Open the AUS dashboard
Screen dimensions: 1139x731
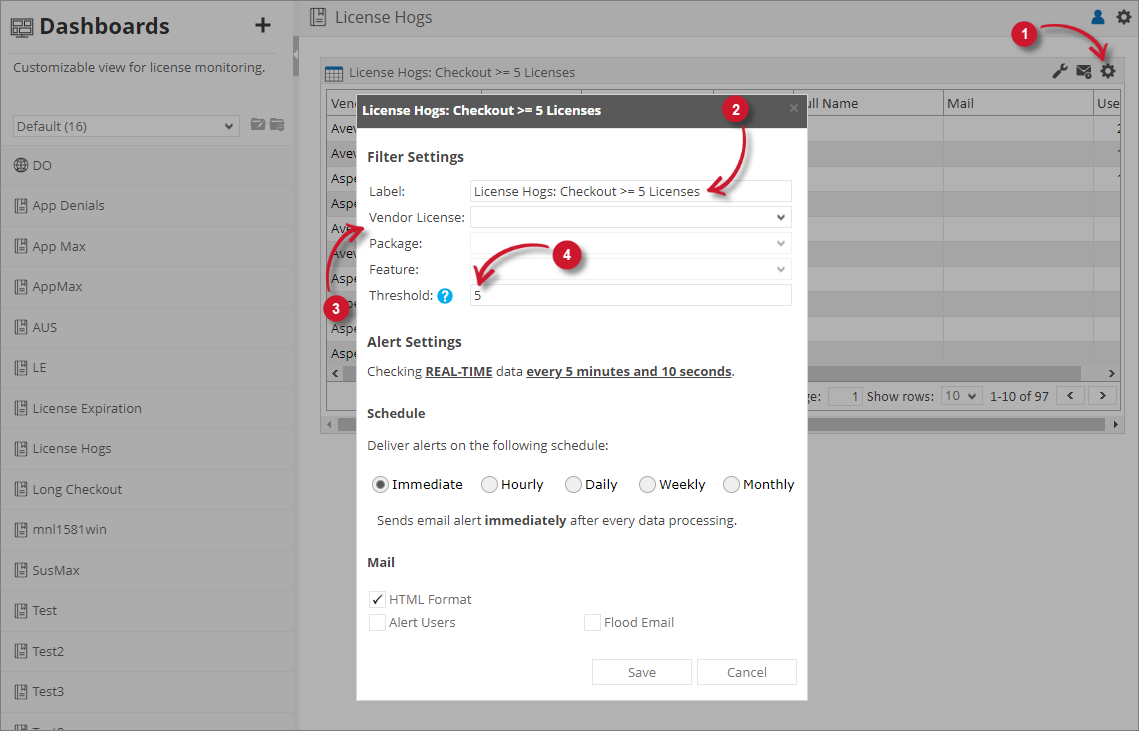[149, 327]
